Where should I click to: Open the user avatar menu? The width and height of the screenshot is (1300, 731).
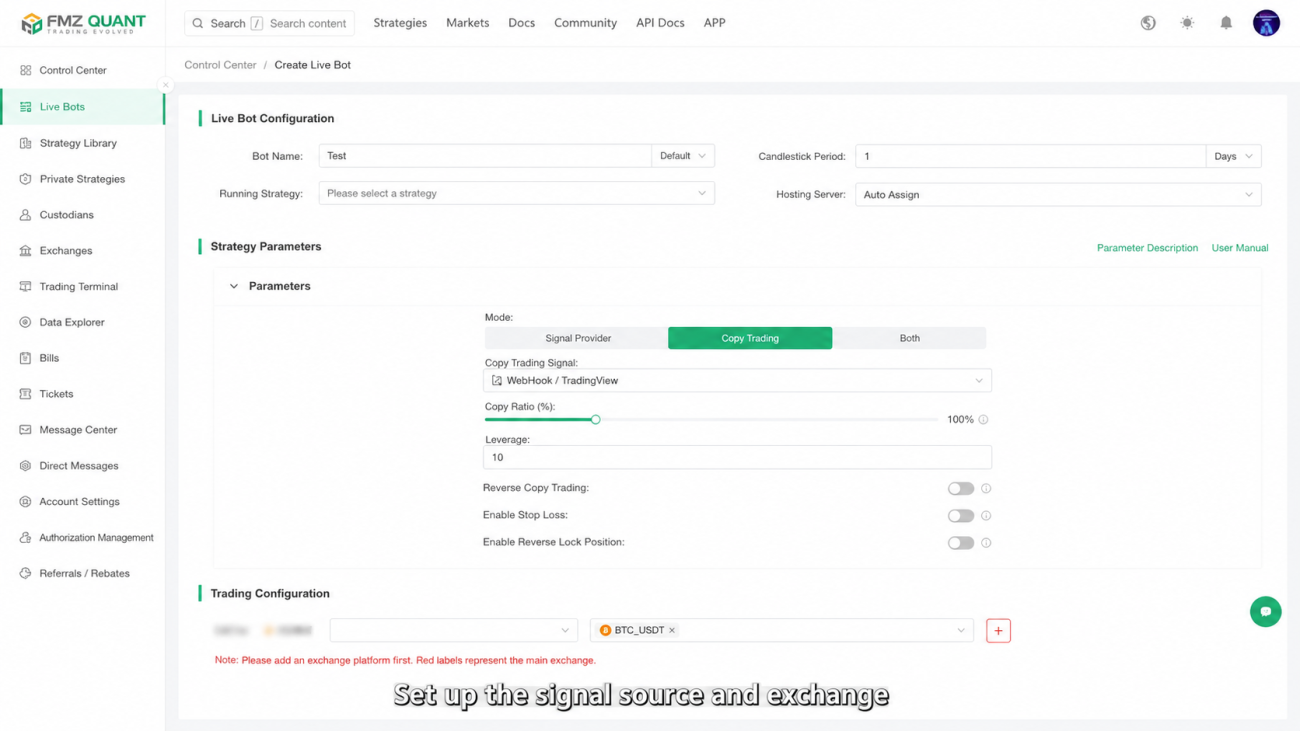pyautogui.click(x=1266, y=23)
